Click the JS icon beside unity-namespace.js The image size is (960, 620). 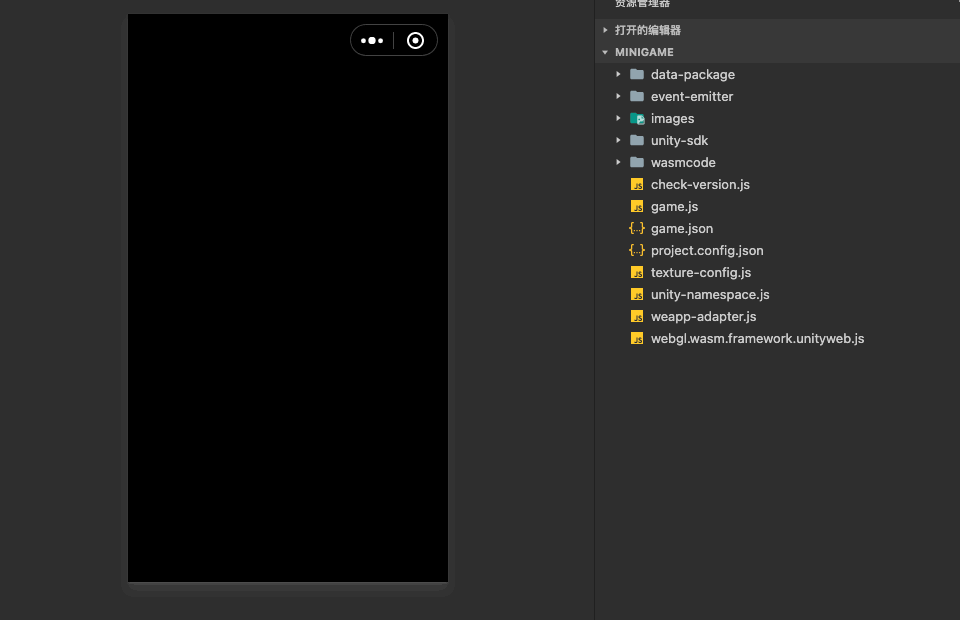[x=637, y=294]
